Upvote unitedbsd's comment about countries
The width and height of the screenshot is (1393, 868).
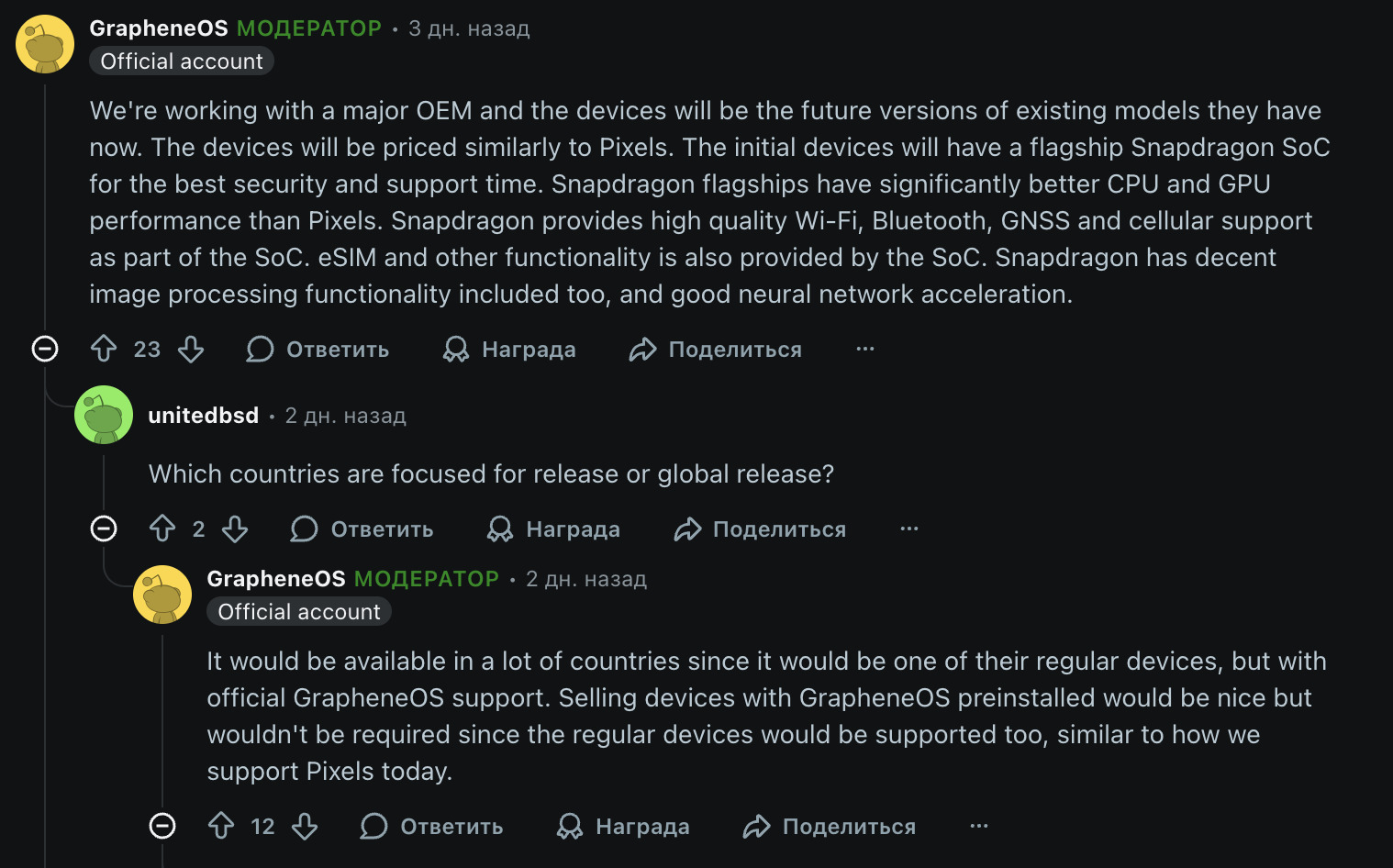pos(162,529)
